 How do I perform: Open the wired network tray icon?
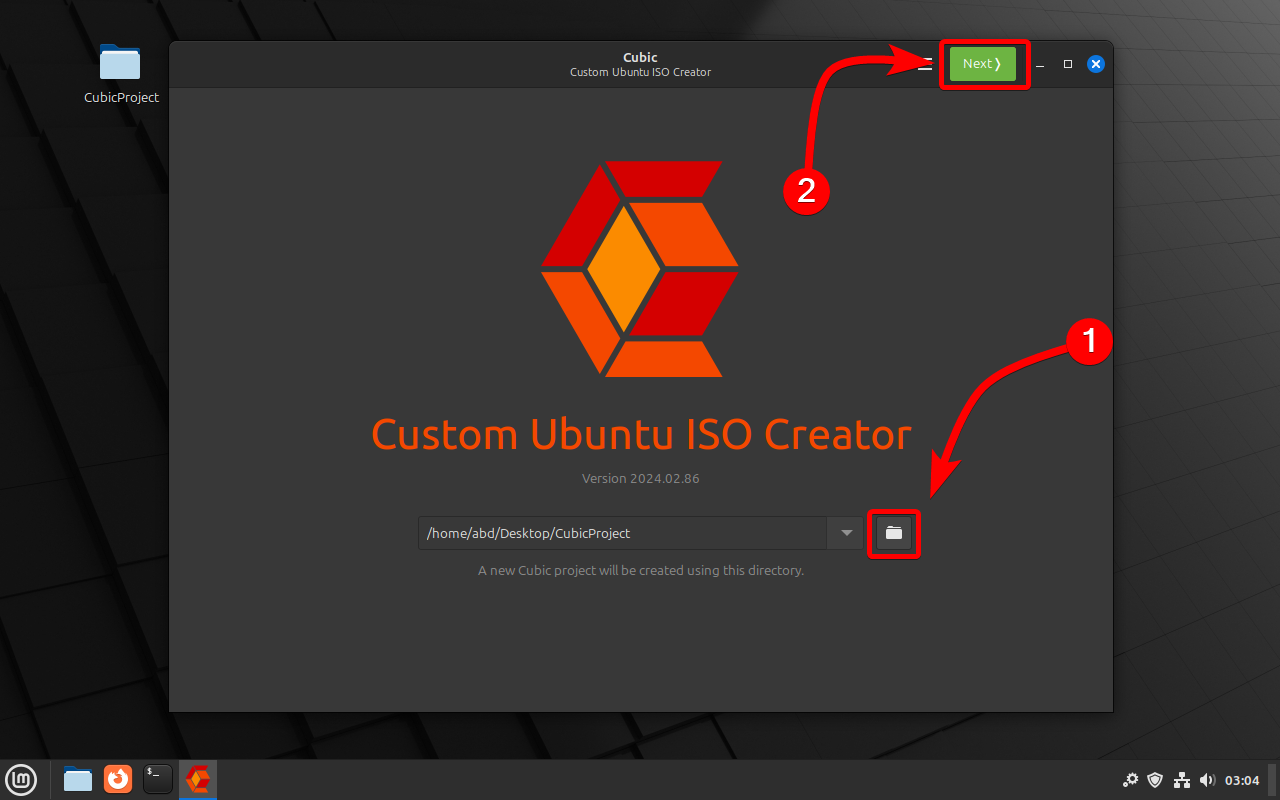(x=1182, y=780)
